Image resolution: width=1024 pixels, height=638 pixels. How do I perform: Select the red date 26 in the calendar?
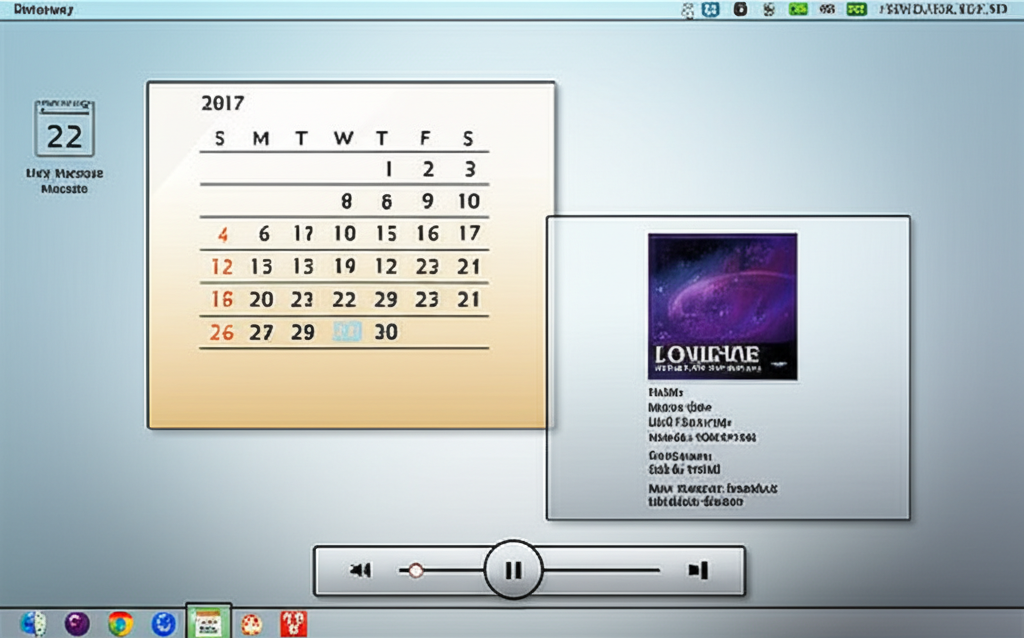222,333
